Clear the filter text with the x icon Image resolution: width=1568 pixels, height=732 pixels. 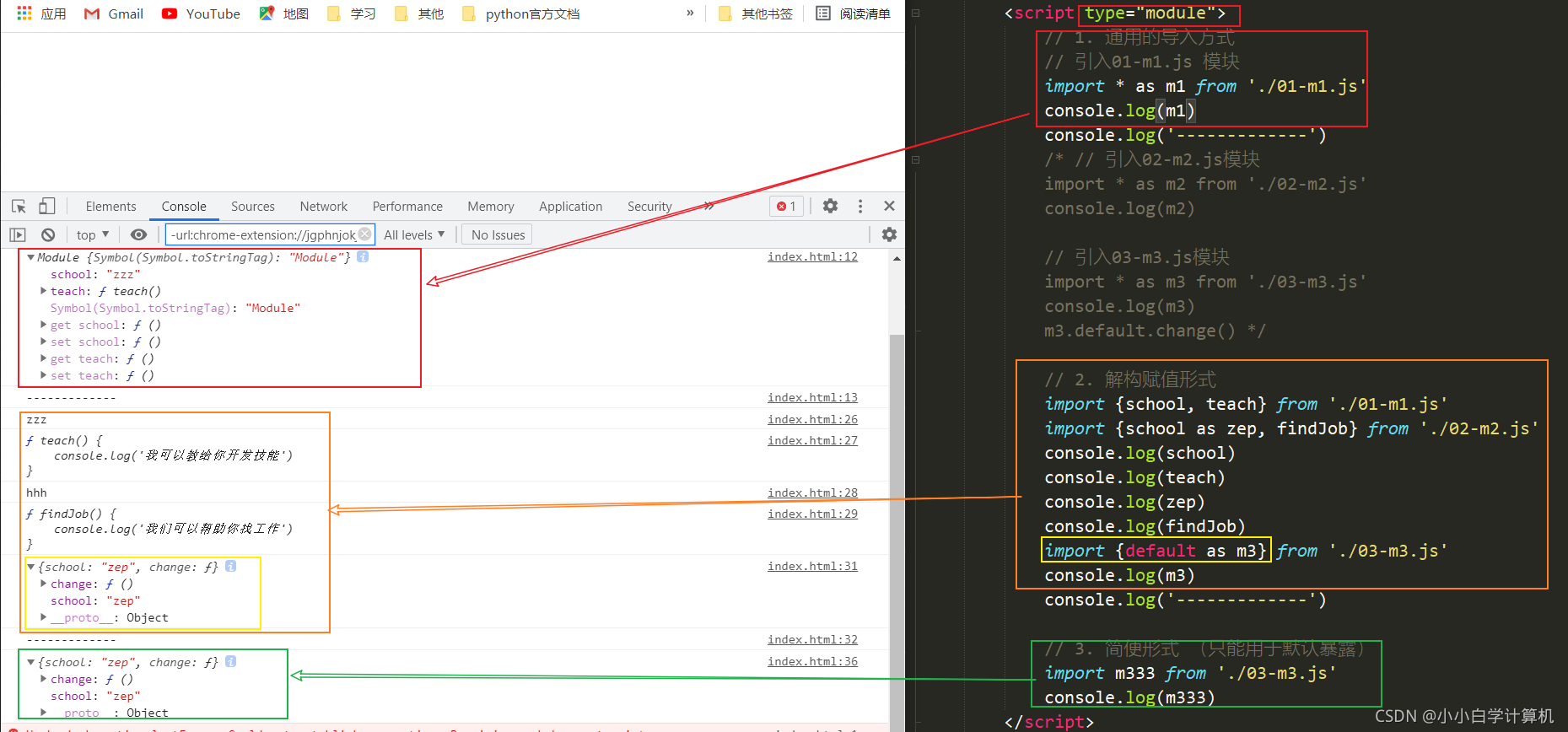point(364,234)
